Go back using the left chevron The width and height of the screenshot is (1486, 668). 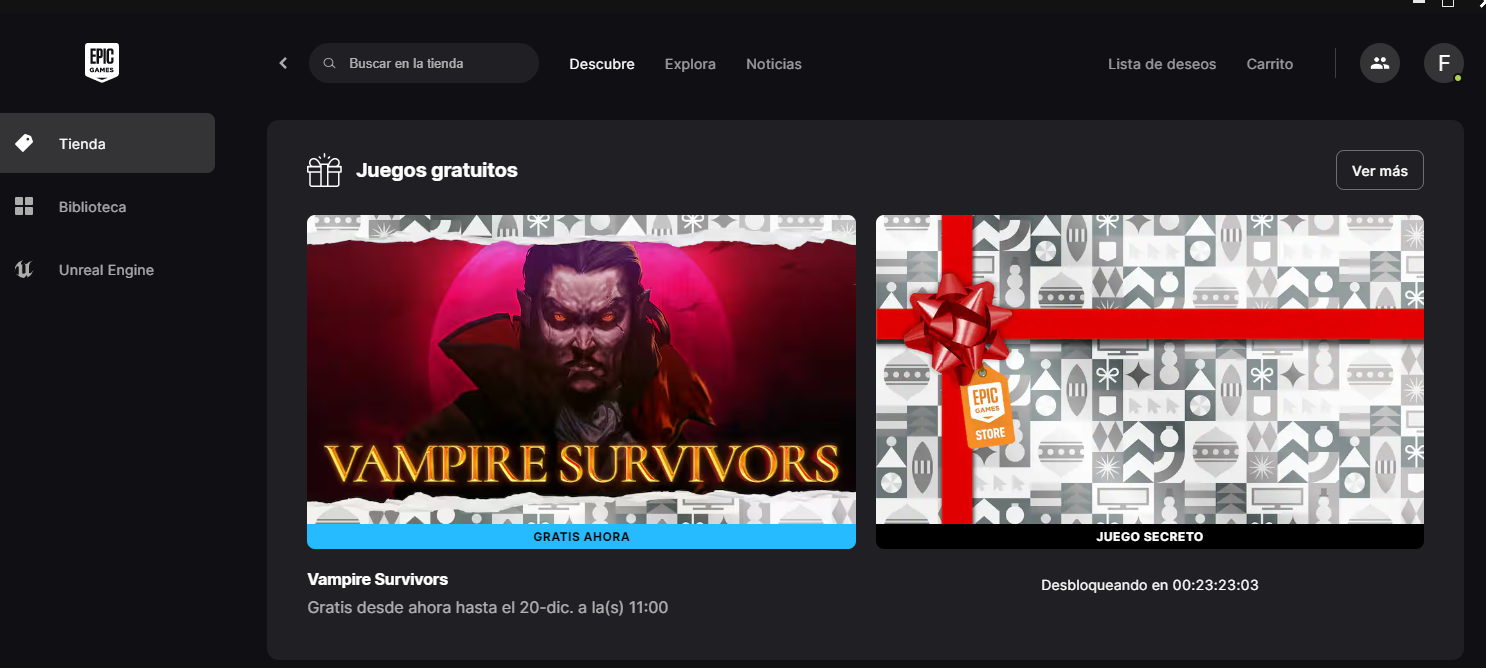[x=283, y=63]
